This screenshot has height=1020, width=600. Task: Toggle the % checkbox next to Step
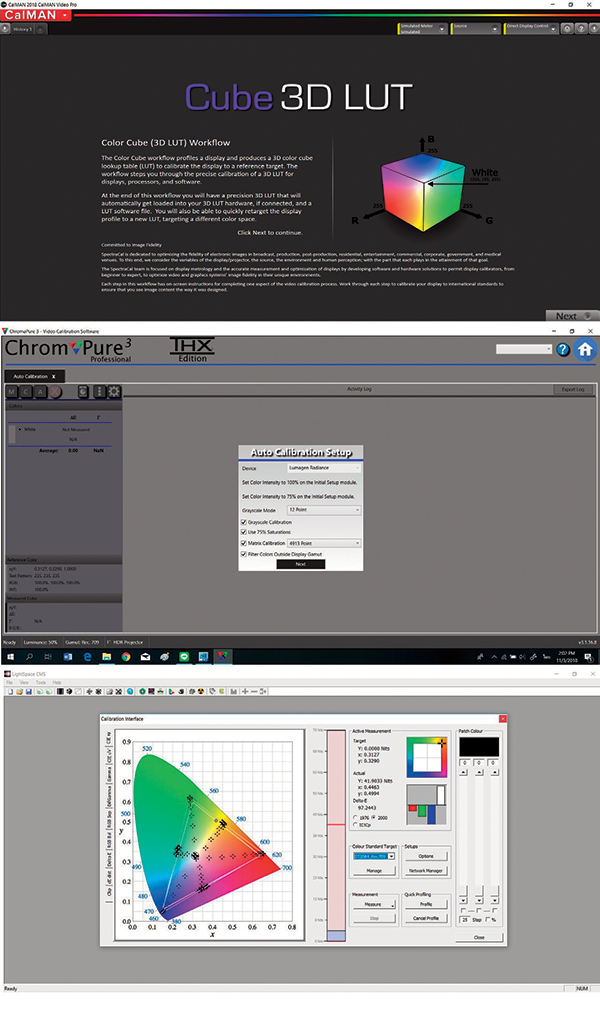click(489, 920)
